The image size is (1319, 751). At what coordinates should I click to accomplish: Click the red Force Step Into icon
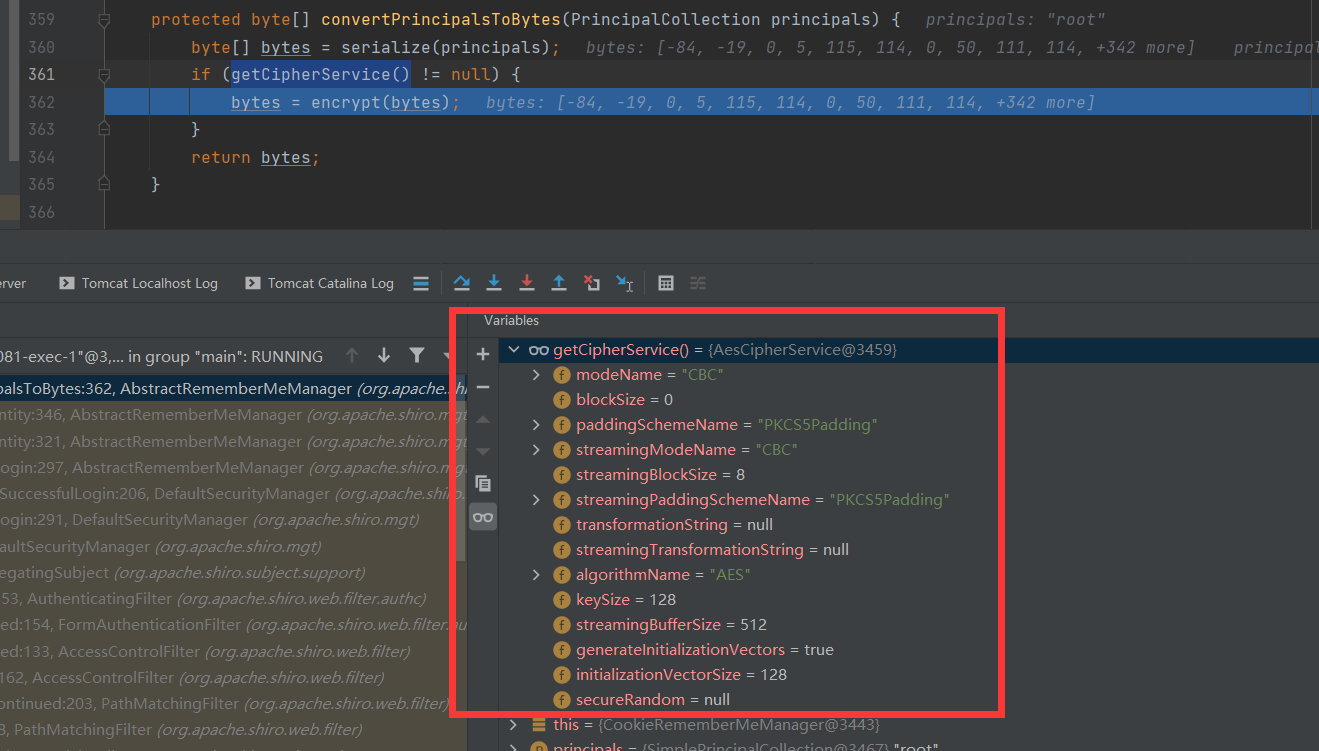(526, 284)
